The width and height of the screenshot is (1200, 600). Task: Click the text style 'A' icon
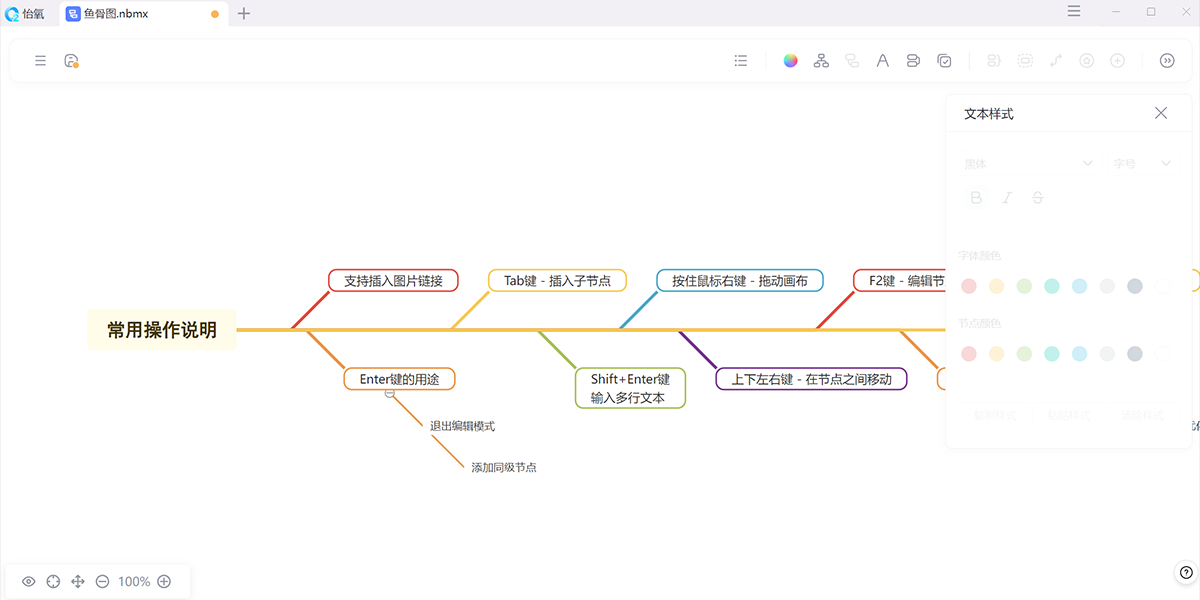883,61
